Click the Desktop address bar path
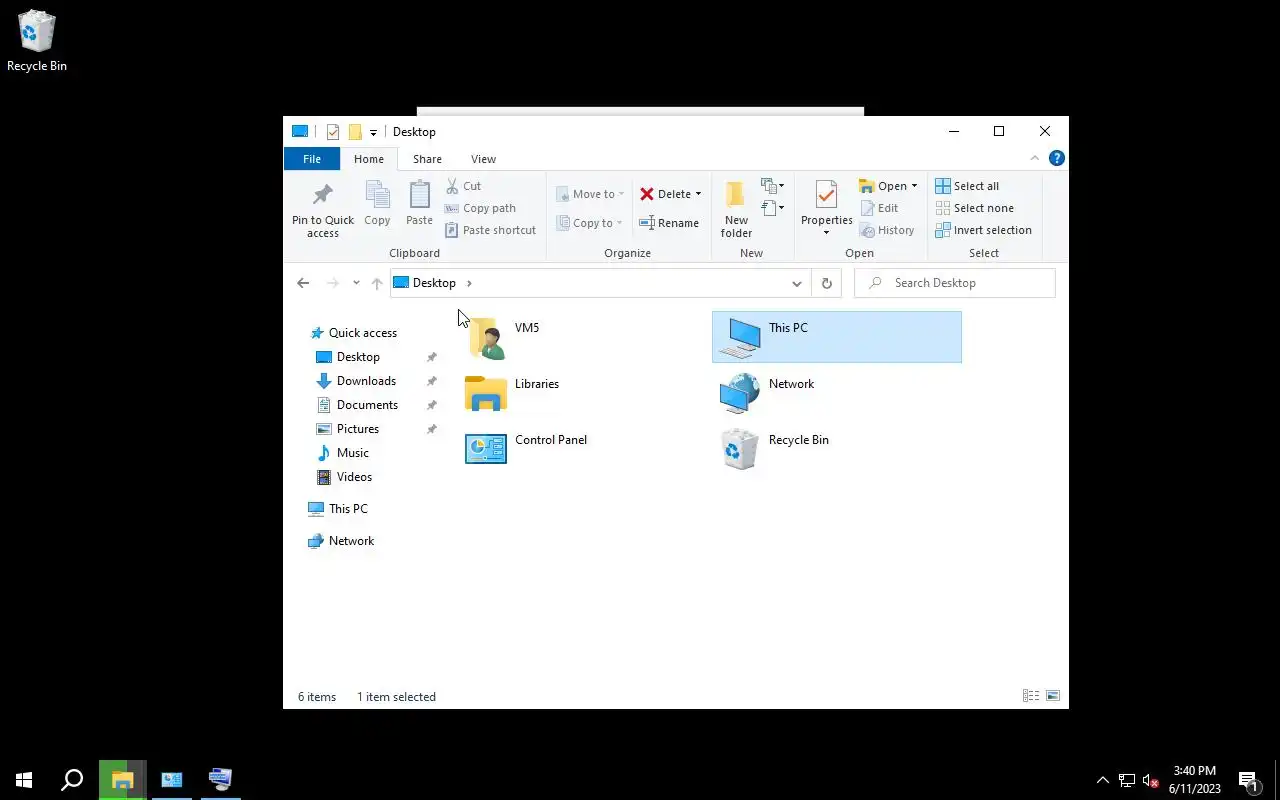The image size is (1280, 800). click(434, 283)
